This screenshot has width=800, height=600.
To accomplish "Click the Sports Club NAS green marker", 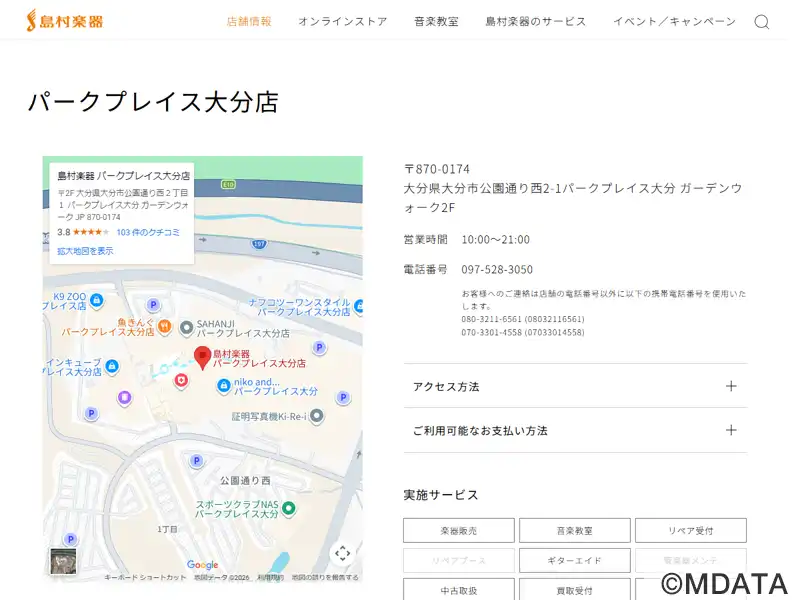I will pos(289,509).
